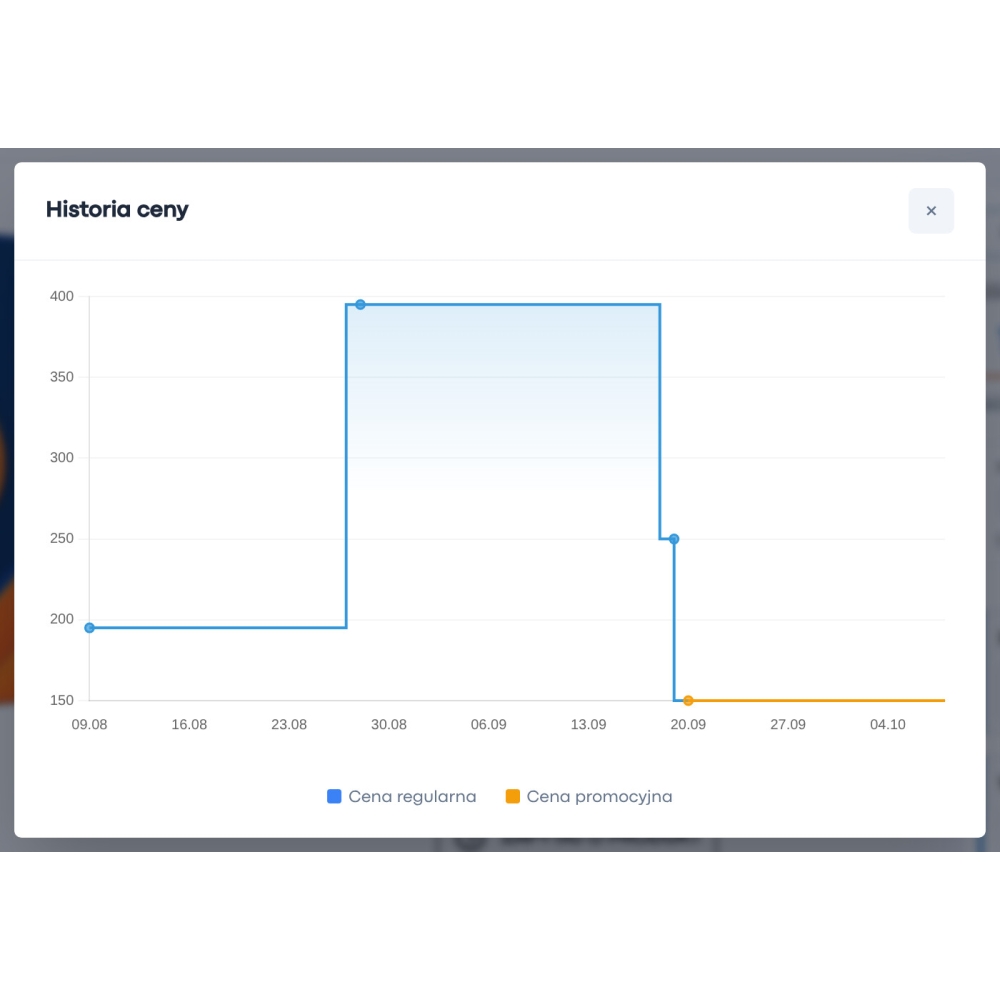Screen dimensions: 1000x1000
Task: Select the blue data point at 09.08
Action: point(89,628)
